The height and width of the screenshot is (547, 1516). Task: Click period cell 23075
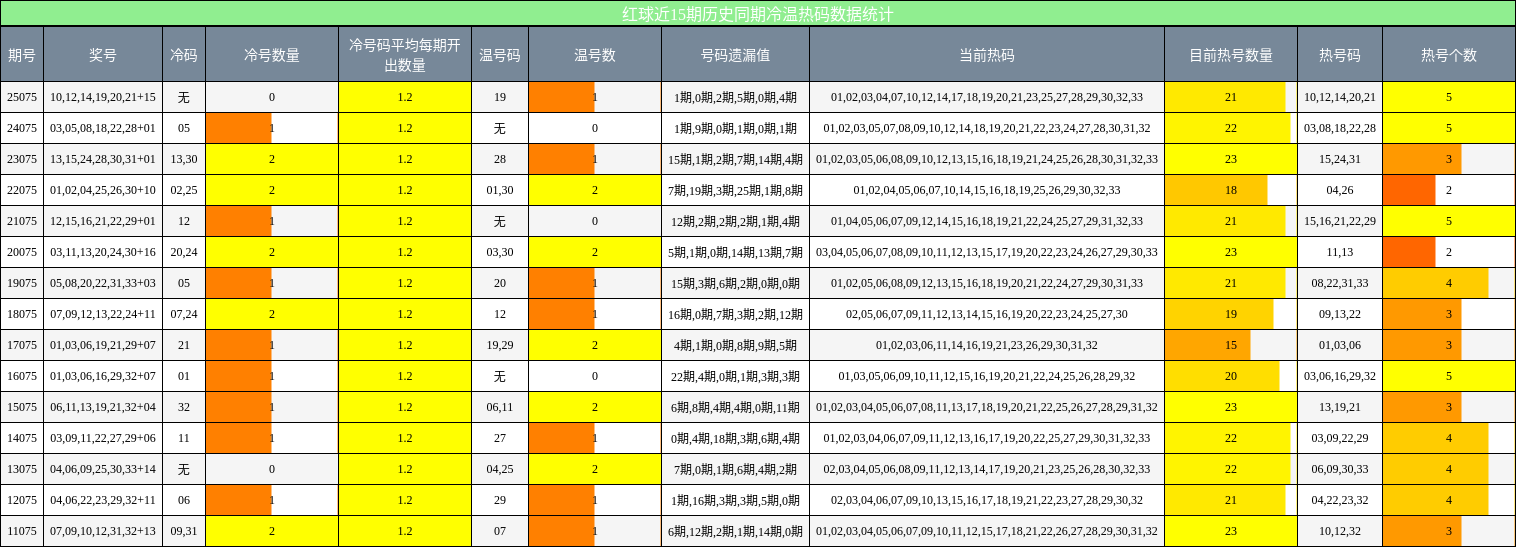click(22, 159)
